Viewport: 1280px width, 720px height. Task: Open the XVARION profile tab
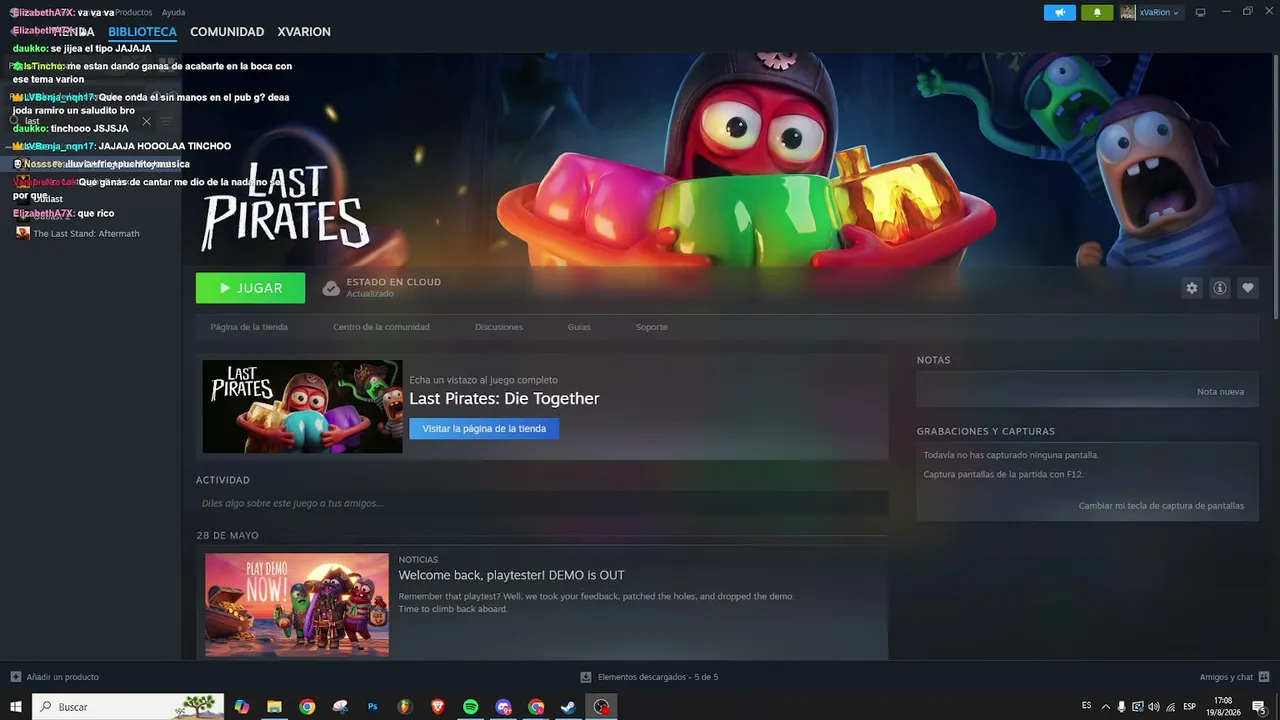point(304,32)
